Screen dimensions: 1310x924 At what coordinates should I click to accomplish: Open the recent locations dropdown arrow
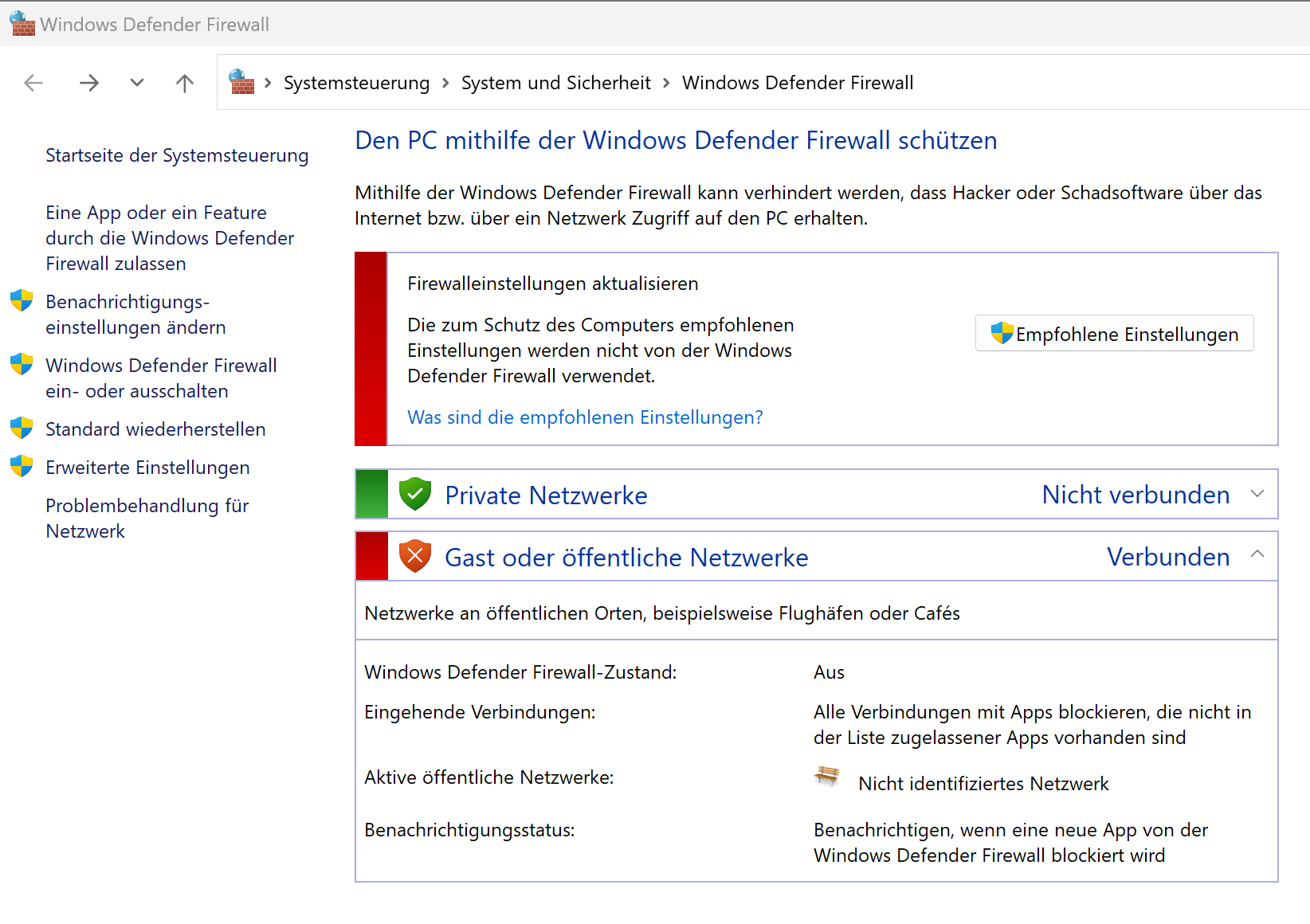(x=137, y=83)
